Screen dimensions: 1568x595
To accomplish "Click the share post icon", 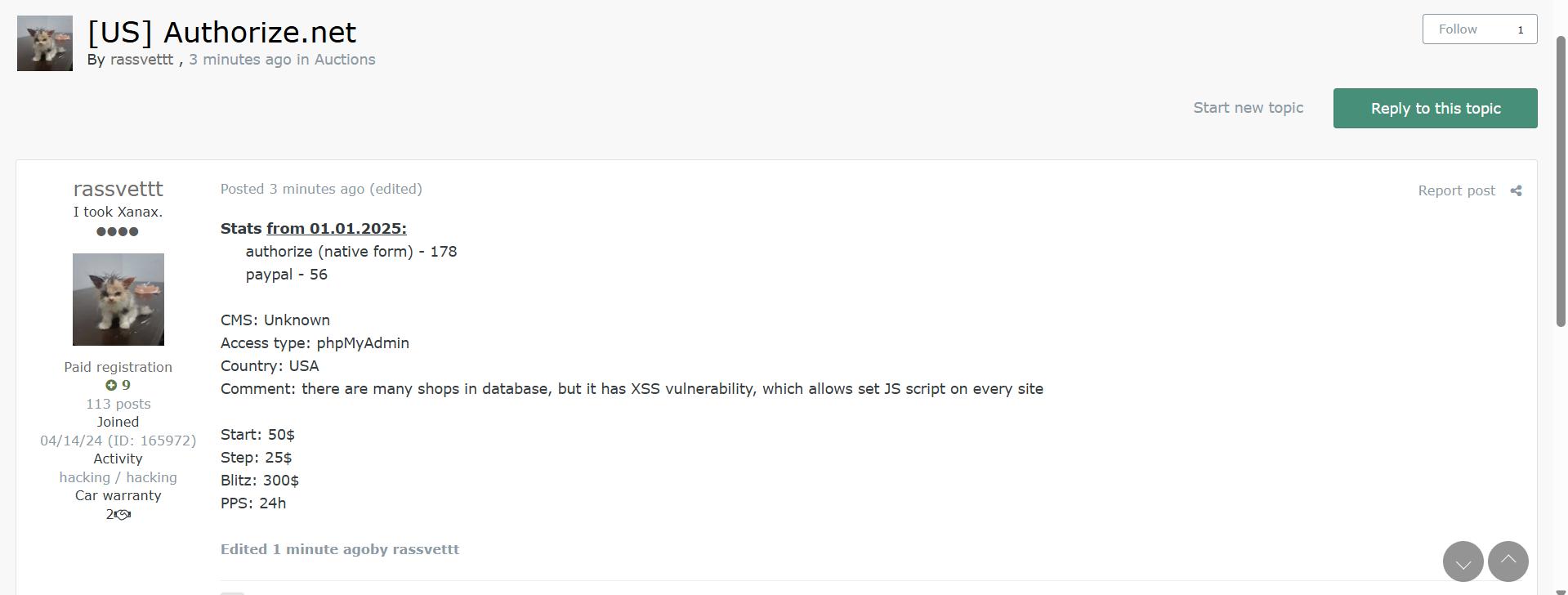I will click(x=1516, y=190).
